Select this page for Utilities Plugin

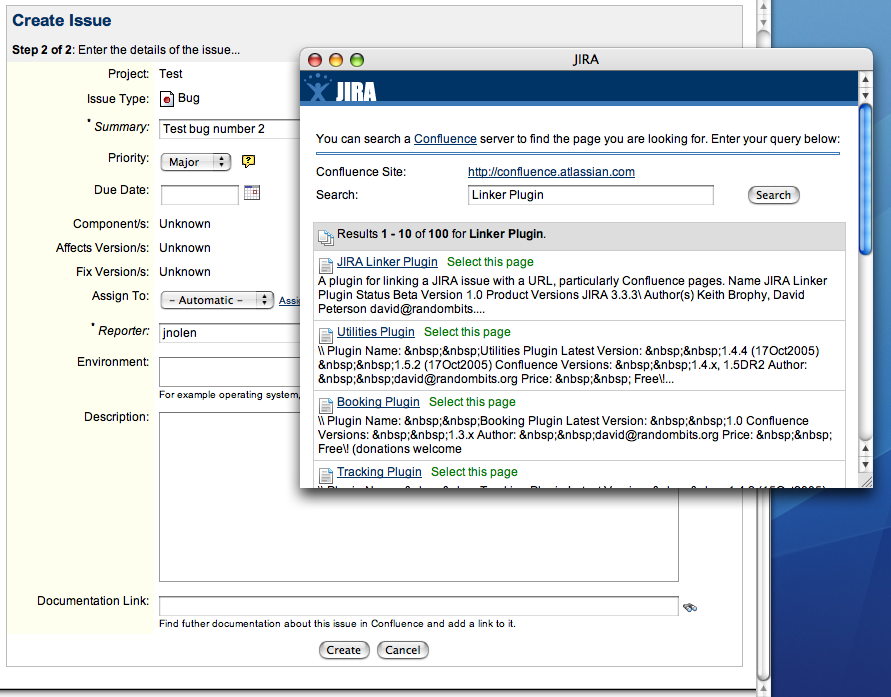coord(467,332)
